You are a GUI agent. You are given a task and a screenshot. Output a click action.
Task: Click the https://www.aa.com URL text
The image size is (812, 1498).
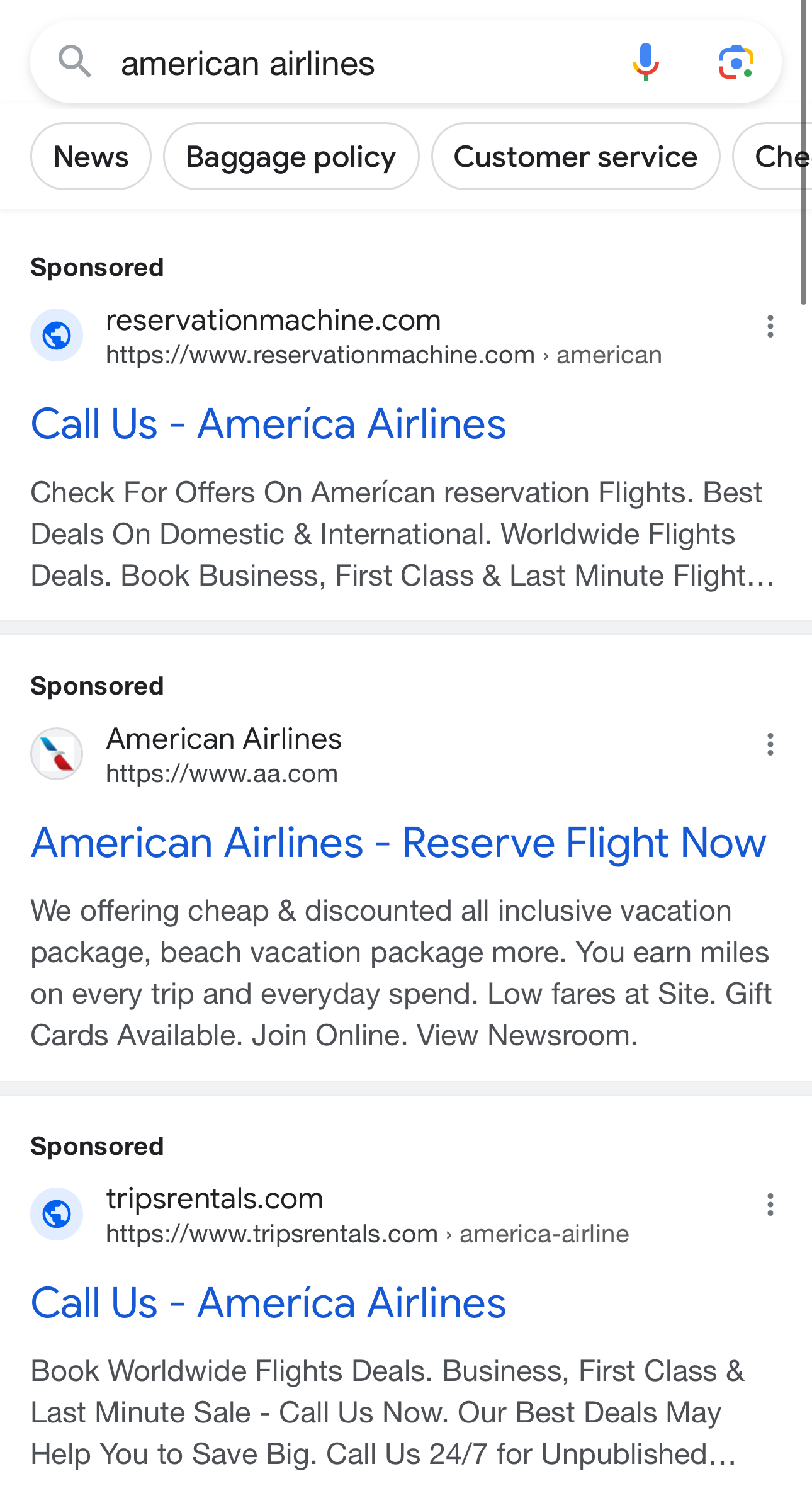[x=222, y=774]
